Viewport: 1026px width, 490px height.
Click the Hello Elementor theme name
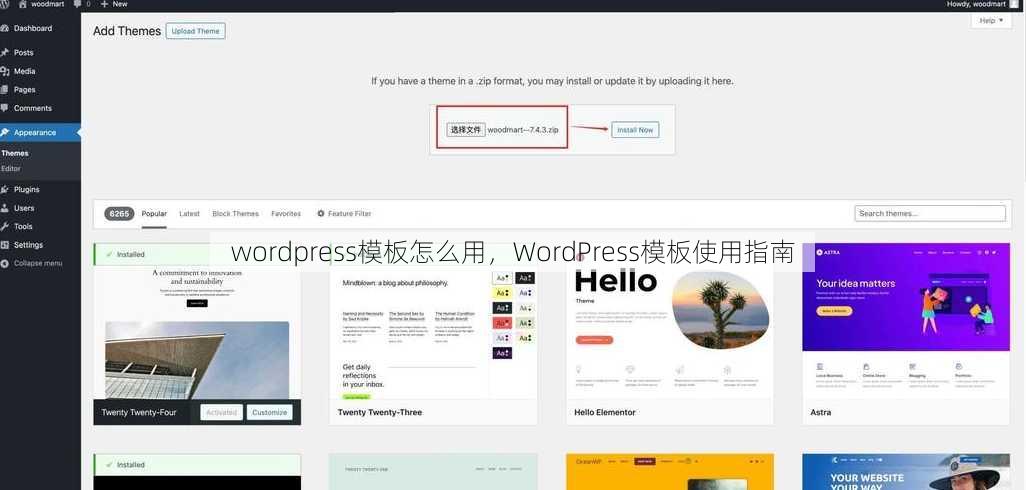605,412
